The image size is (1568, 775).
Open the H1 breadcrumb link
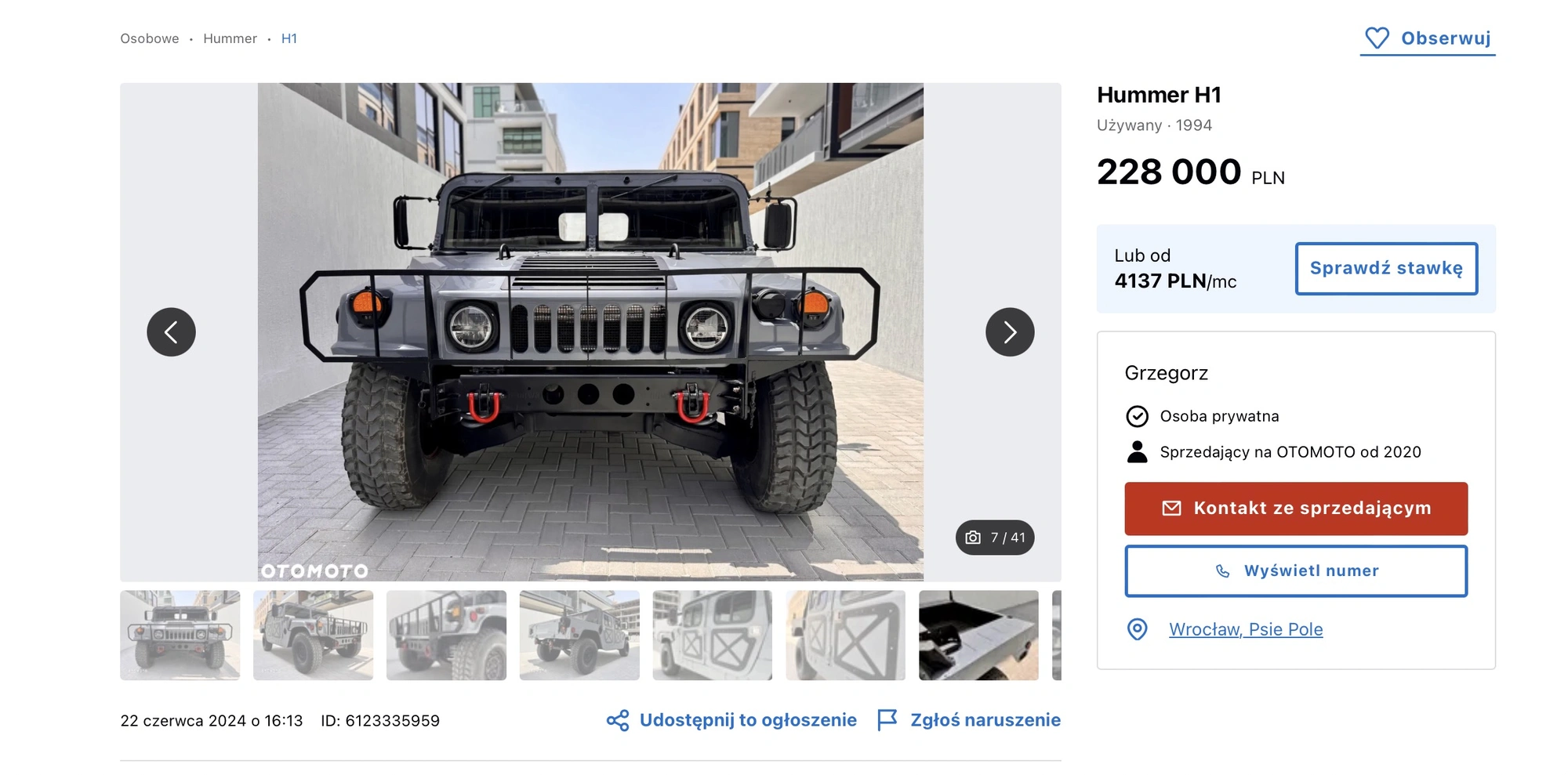point(289,38)
